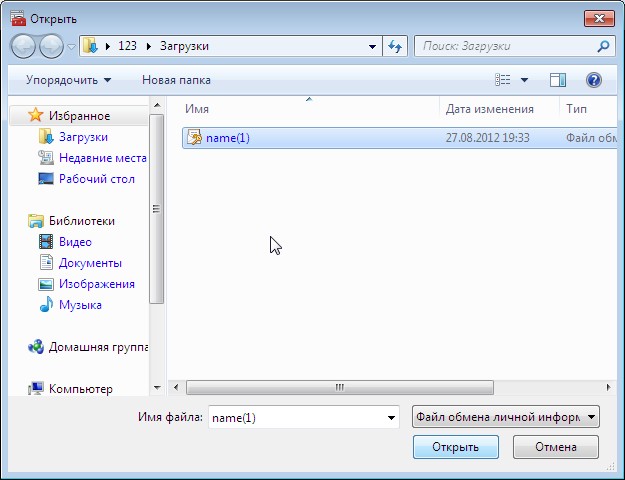This screenshot has width=625, height=480.
Task: Close the Открыть dialog
Action: pyautogui.click(x=599, y=18)
